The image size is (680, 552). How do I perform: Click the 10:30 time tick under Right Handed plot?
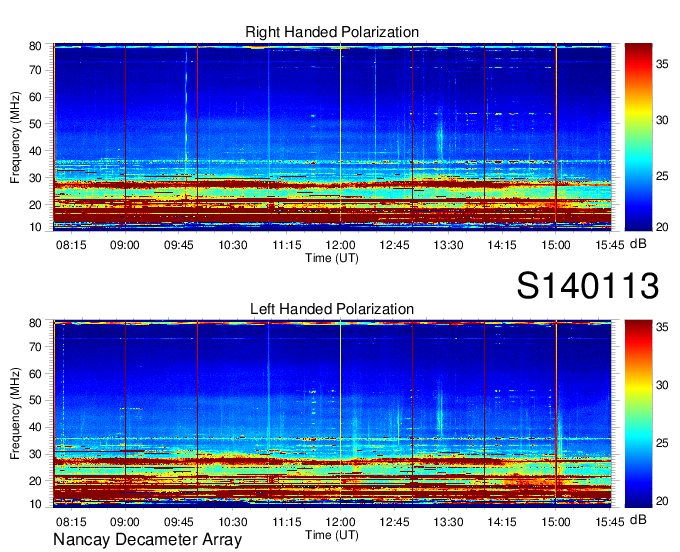click(x=233, y=245)
